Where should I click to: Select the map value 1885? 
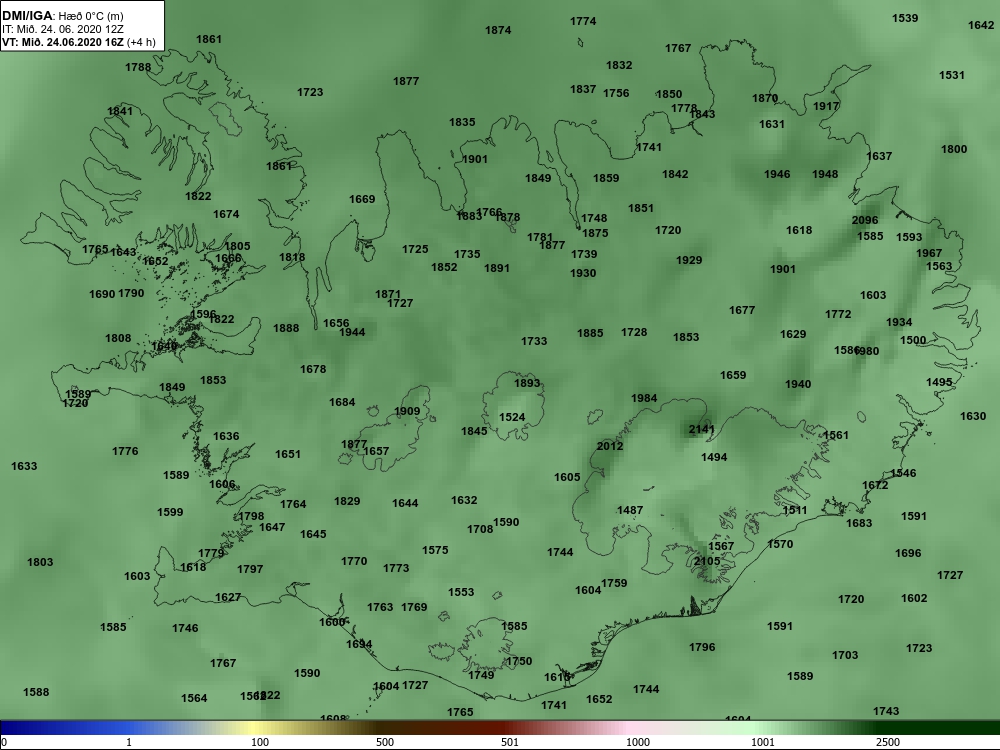(591, 333)
